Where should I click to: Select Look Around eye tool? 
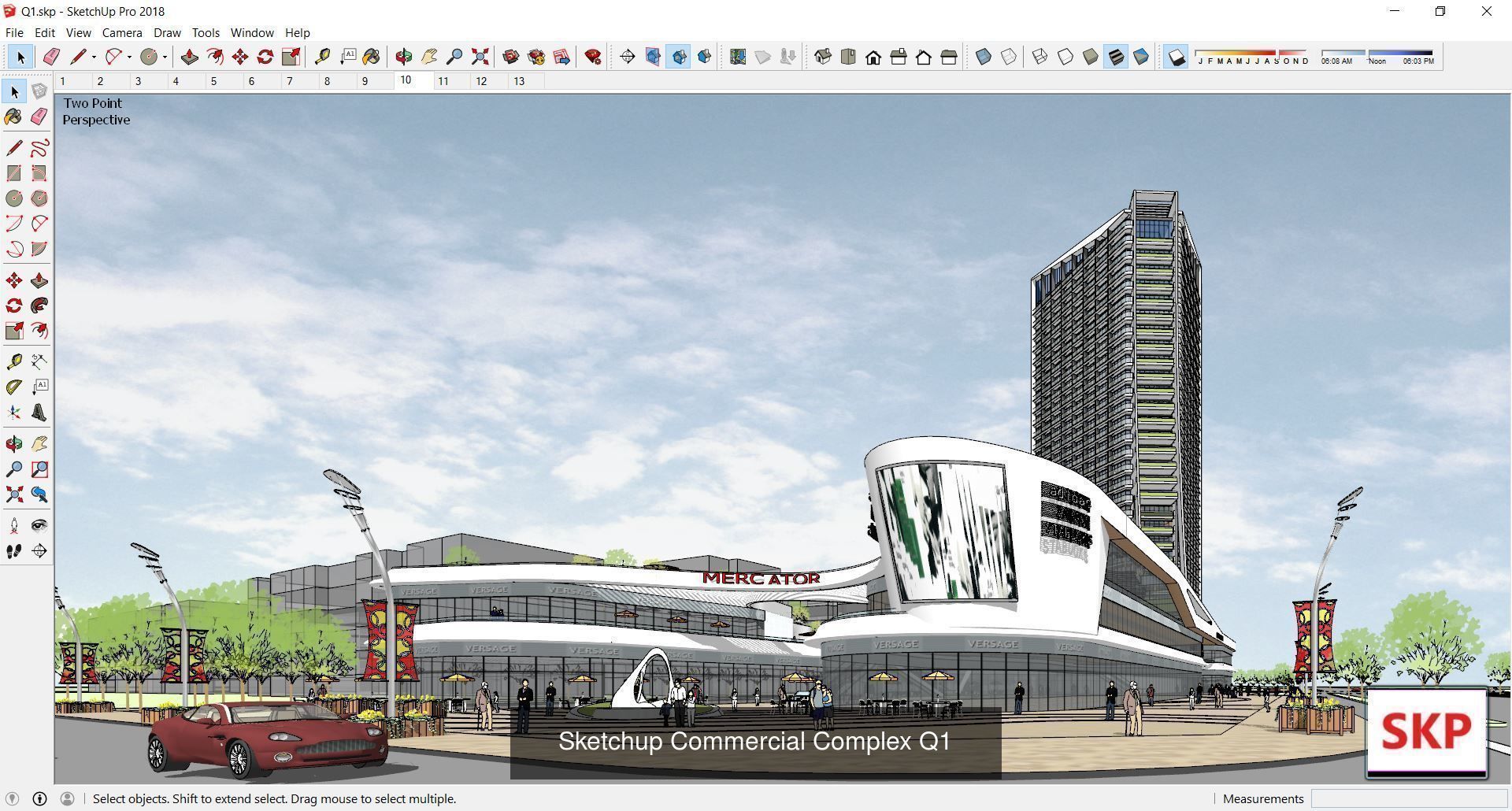pos(39,525)
